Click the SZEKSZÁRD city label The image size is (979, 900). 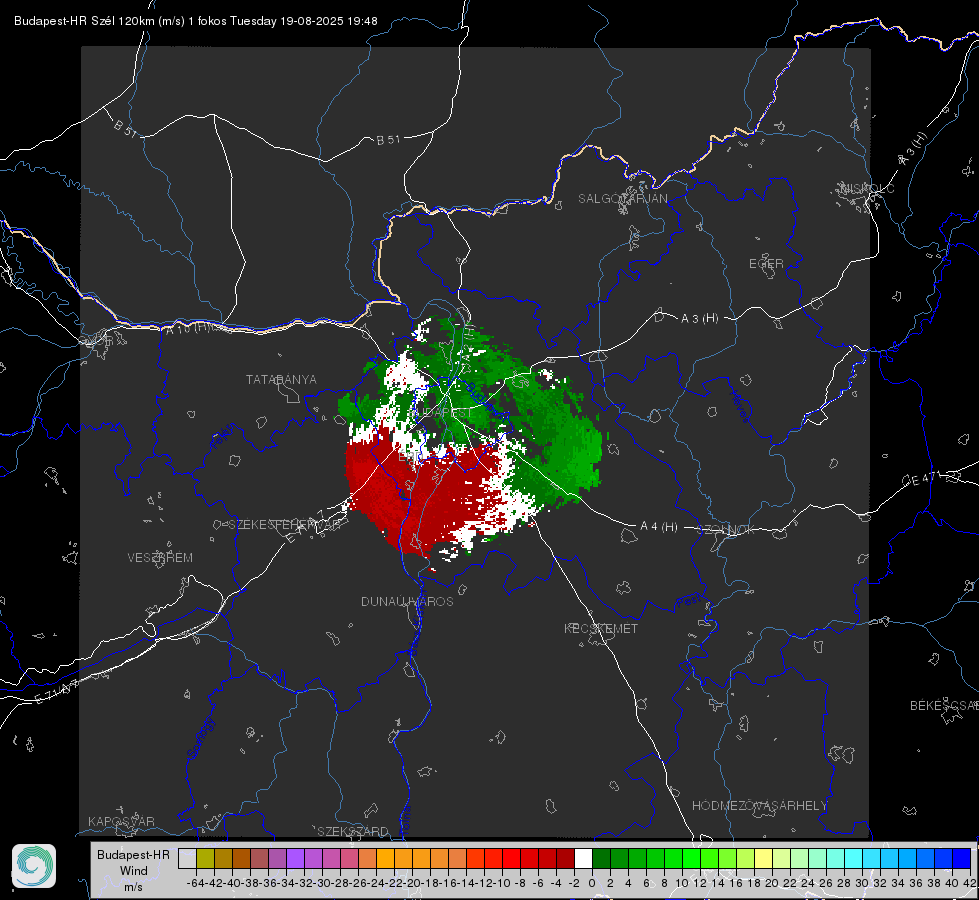click(x=353, y=831)
